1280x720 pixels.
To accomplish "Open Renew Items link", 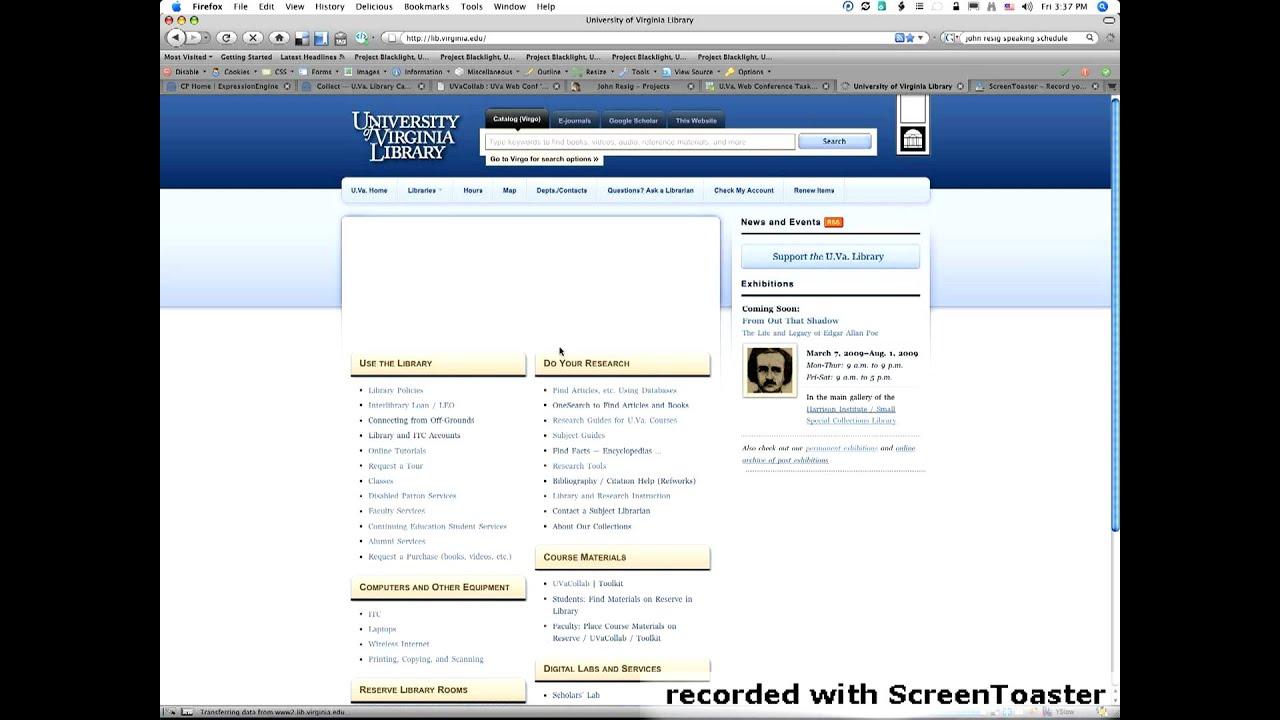I will click(814, 190).
